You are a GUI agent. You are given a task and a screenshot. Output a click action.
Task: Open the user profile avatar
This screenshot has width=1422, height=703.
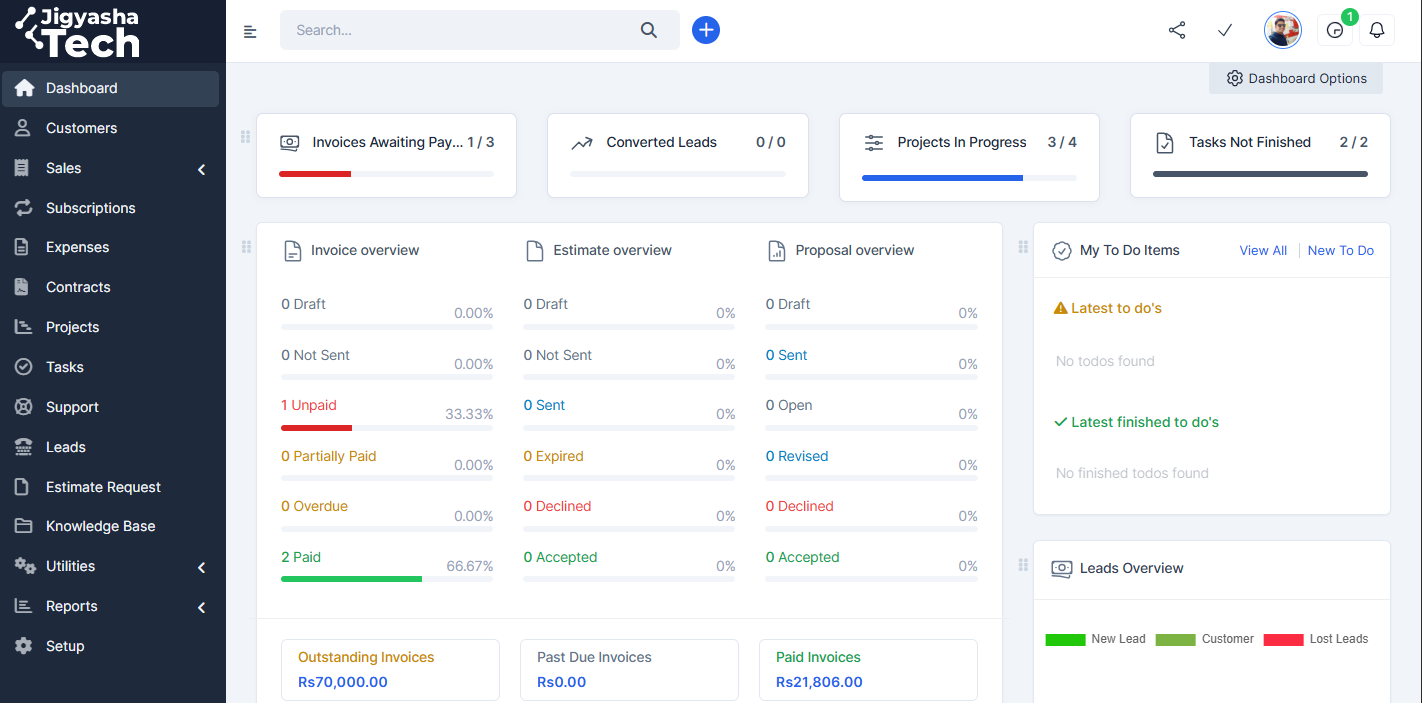1282,30
